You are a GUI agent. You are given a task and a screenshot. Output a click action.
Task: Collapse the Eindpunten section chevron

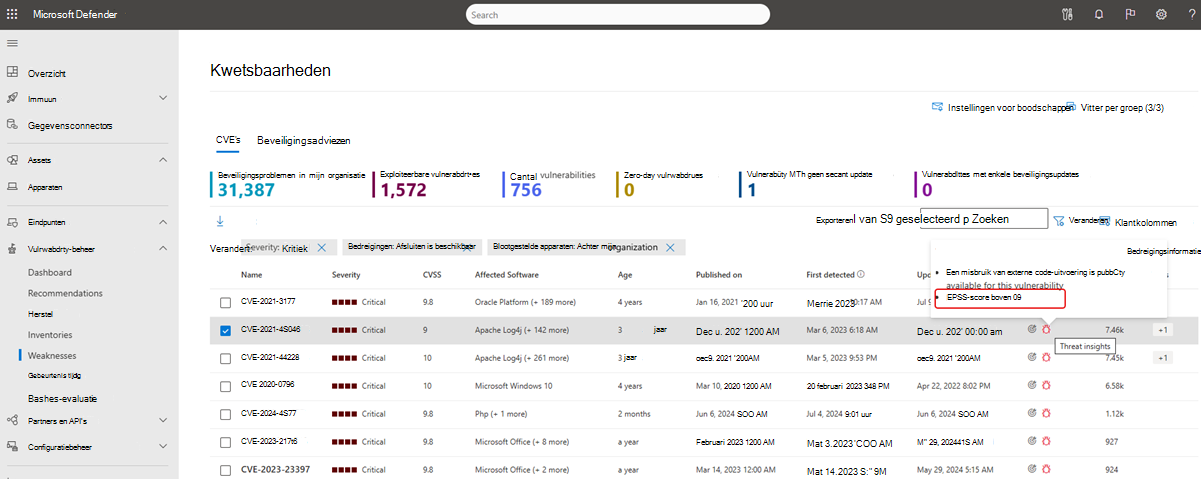(163, 222)
